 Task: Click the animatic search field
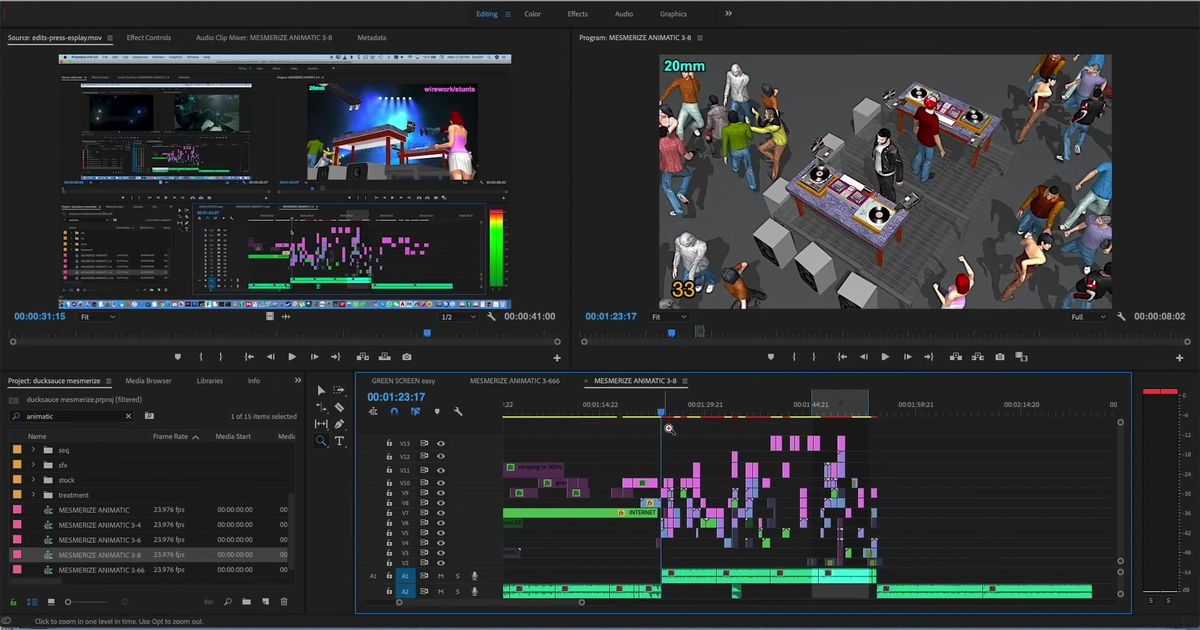[72, 416]
